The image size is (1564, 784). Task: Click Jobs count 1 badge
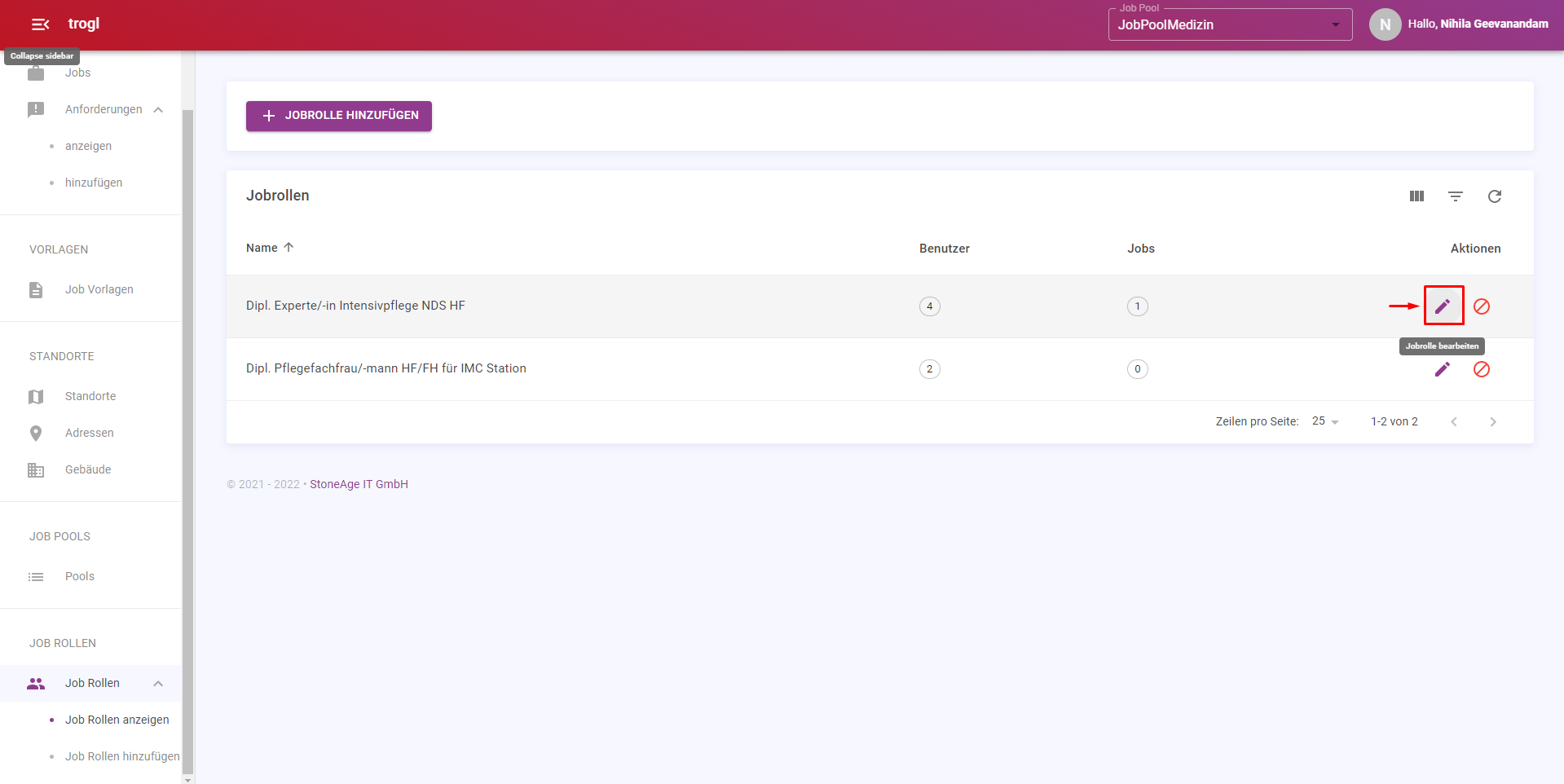(x=1138, y=306)
